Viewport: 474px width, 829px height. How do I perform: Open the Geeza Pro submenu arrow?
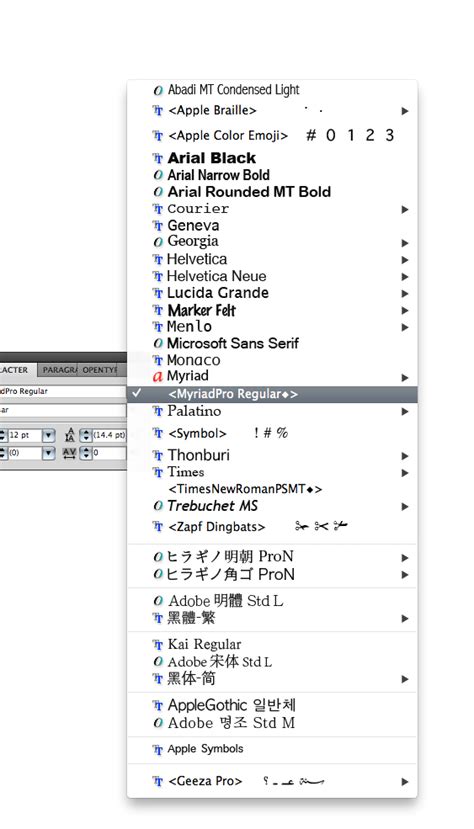click(405, 781)
